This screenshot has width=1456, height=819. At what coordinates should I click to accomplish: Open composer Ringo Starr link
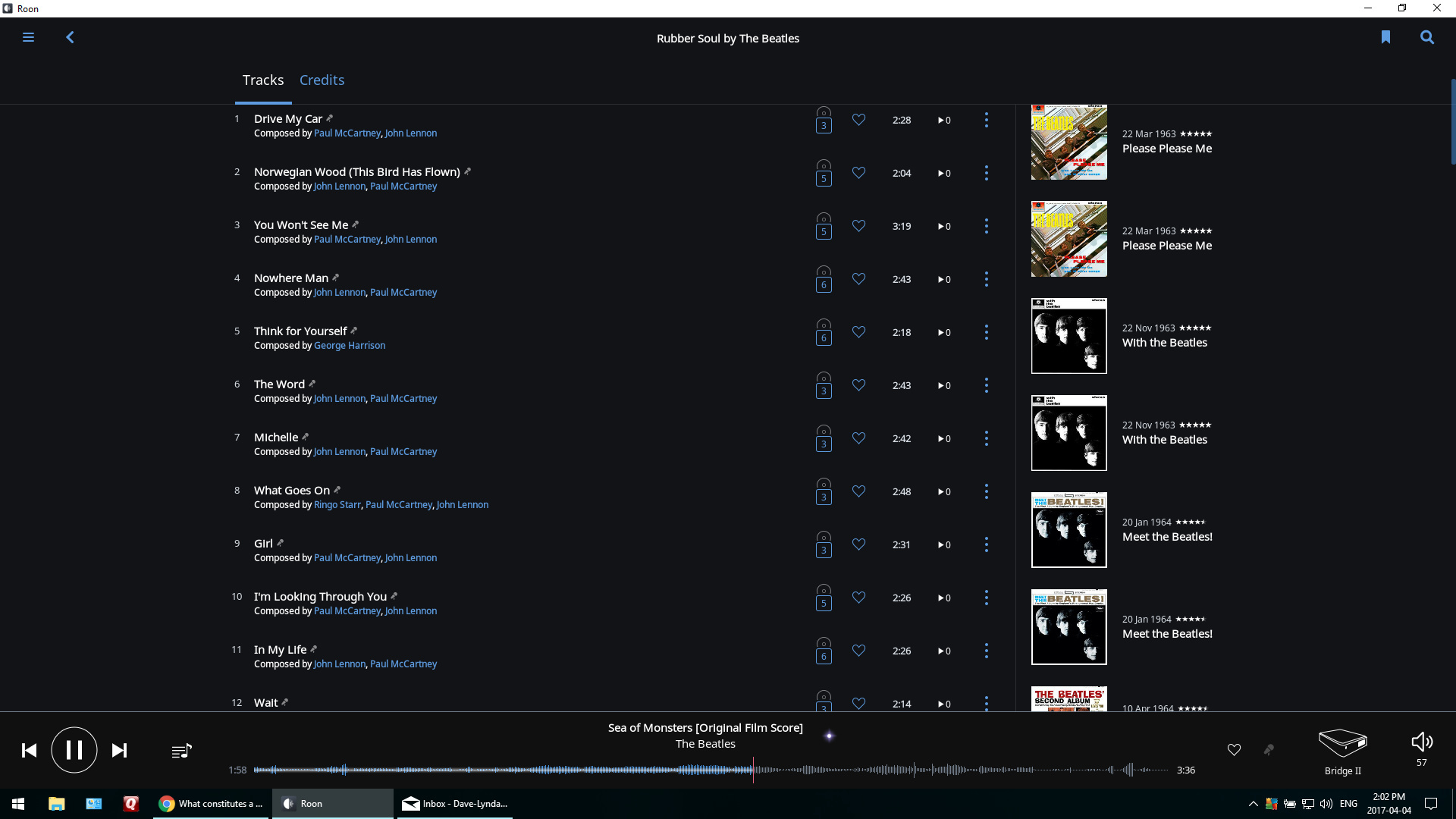337,505
